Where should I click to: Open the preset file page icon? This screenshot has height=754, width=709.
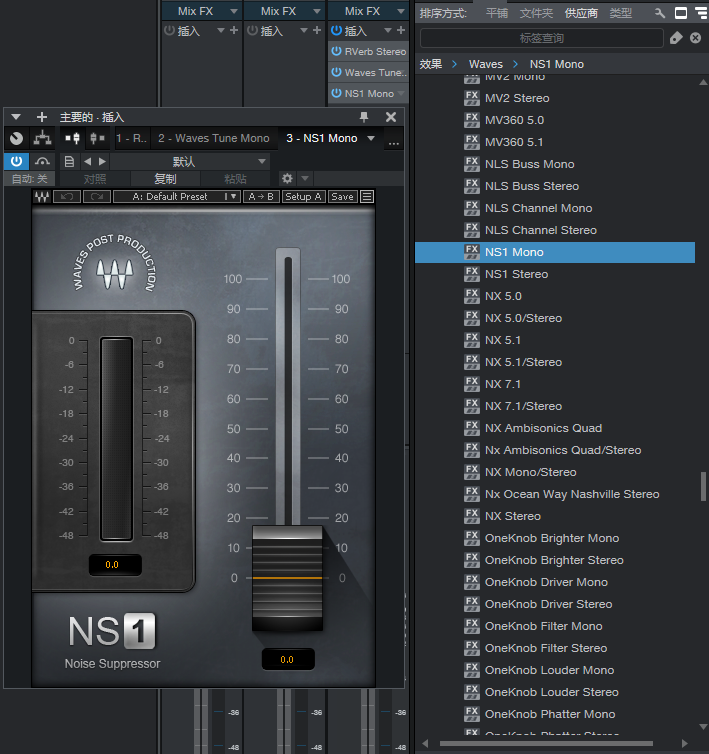pos(69,161)
